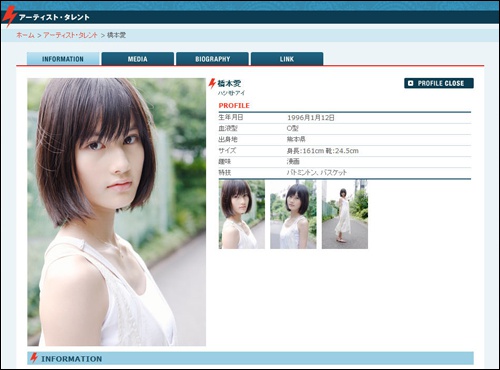Open the second half-body thumbnail

click(x=293, y=214)
